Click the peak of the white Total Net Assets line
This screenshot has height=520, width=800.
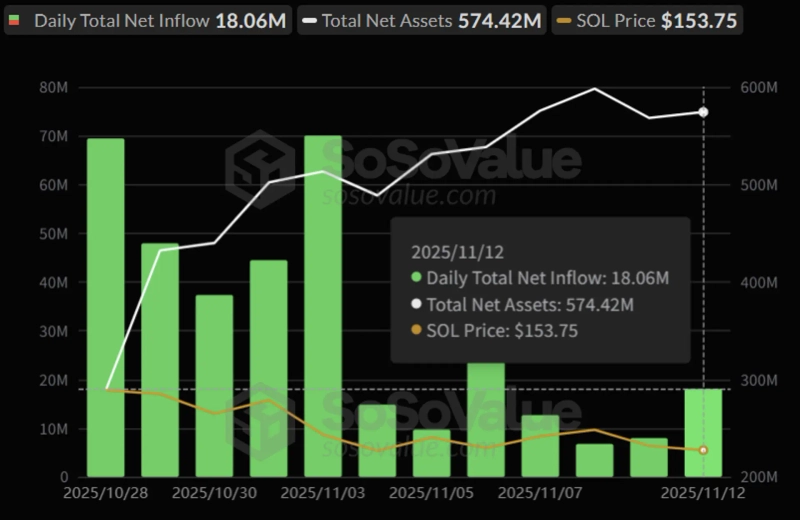(595, 89)
